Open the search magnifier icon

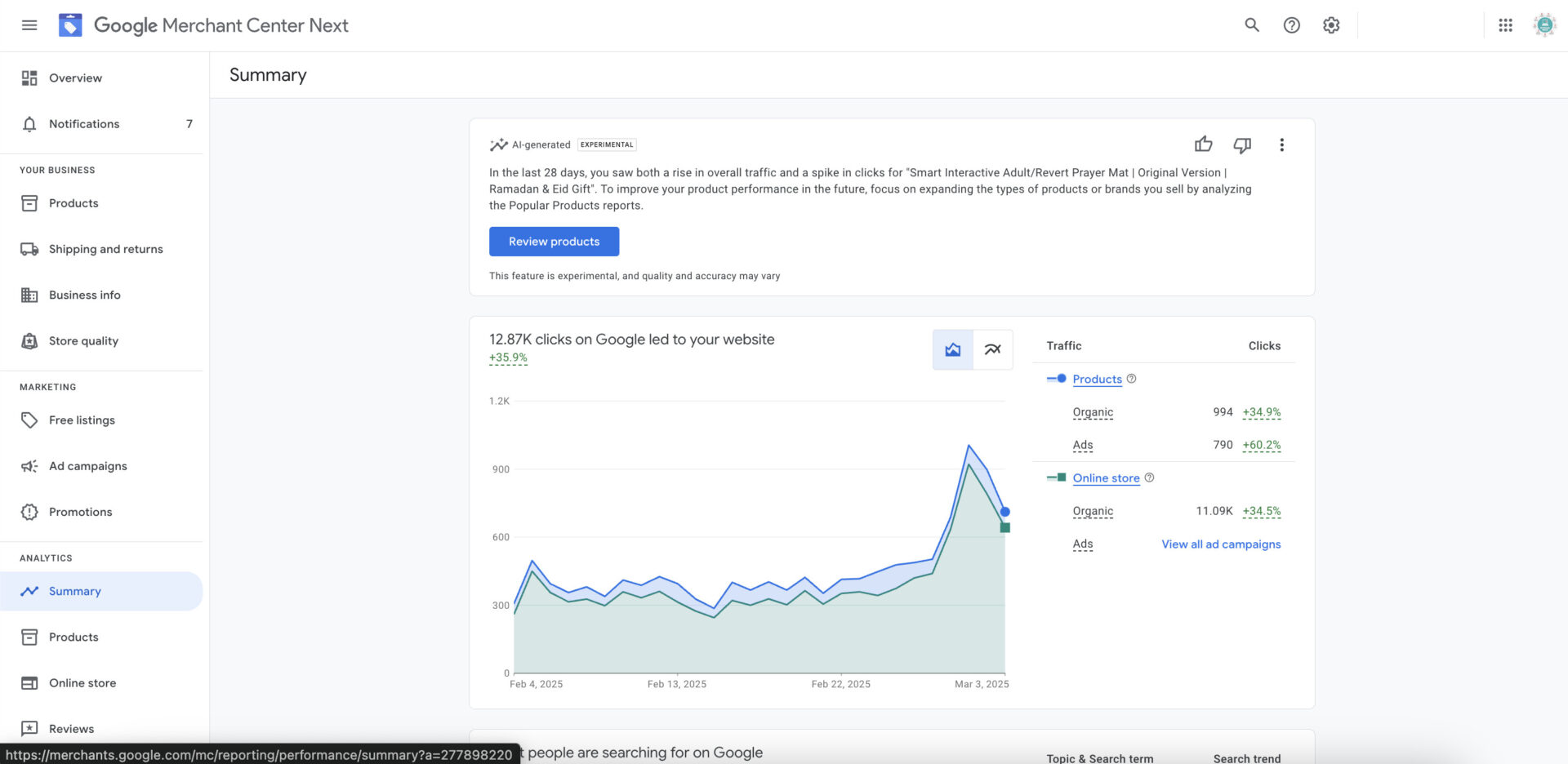[1252, 25]
